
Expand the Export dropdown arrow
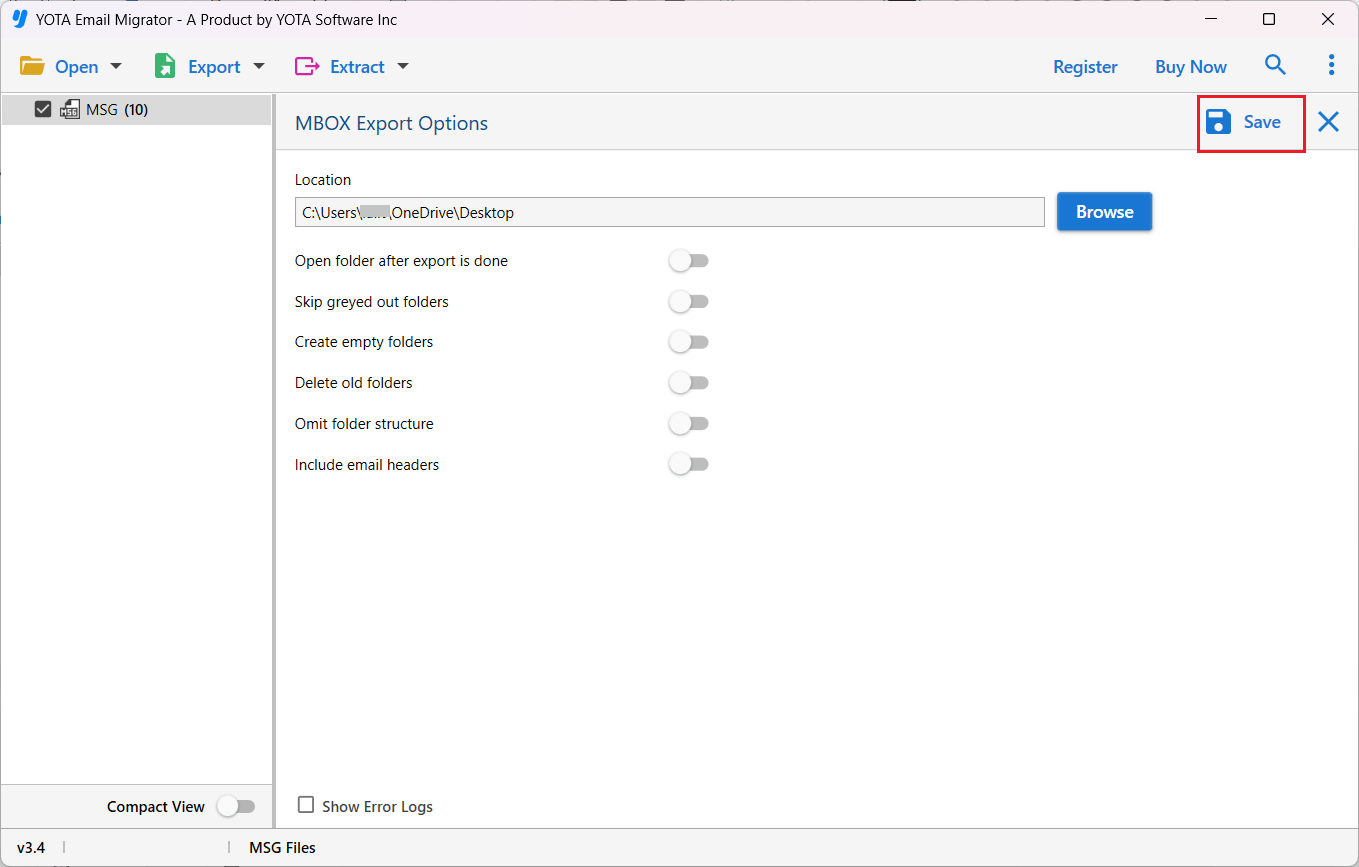(x=259, y=67)
